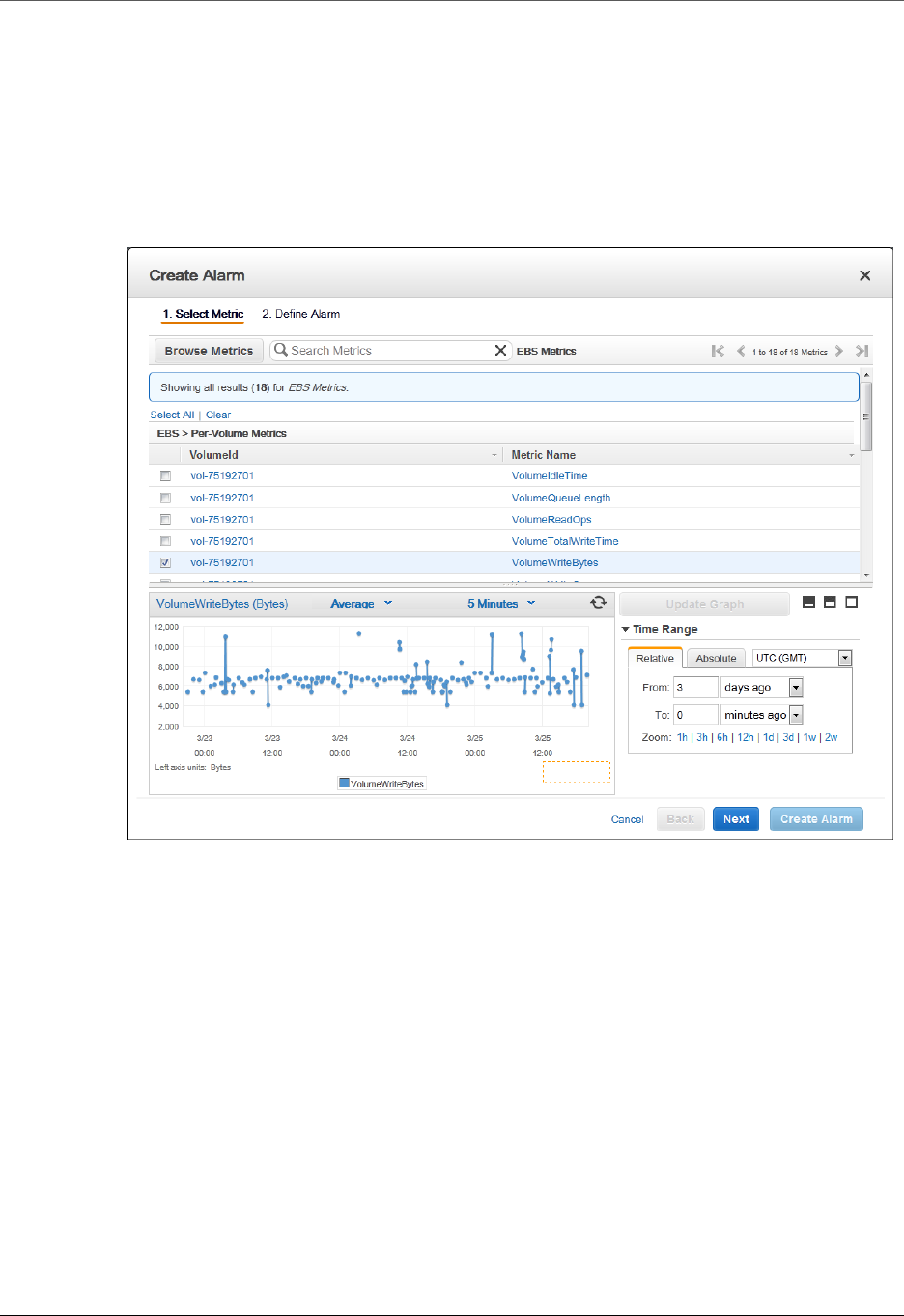
Task: Open the VolumeQueueLength metric link
Action: click(x=561, y=499)
